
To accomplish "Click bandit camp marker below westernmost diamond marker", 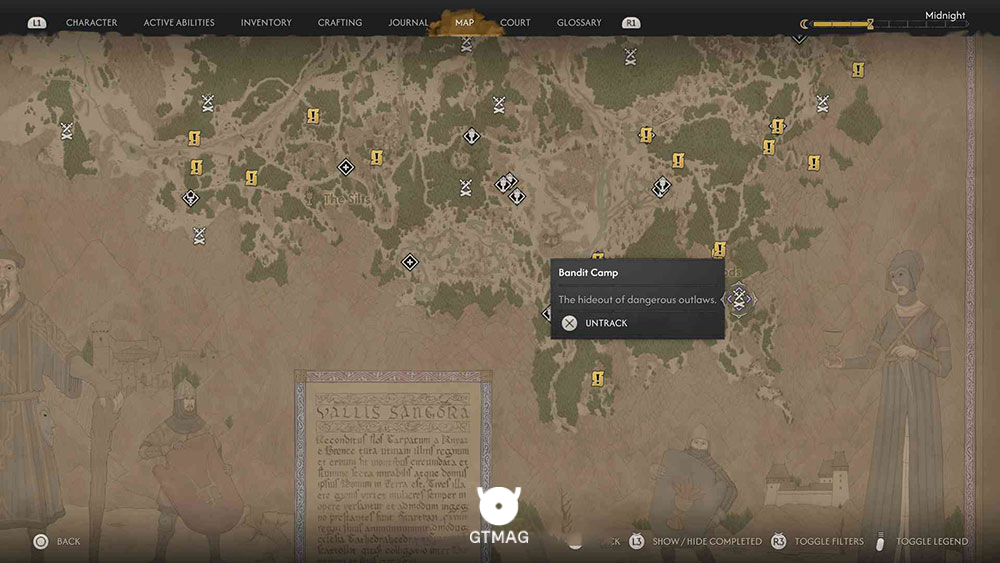I will pos(199,236).
